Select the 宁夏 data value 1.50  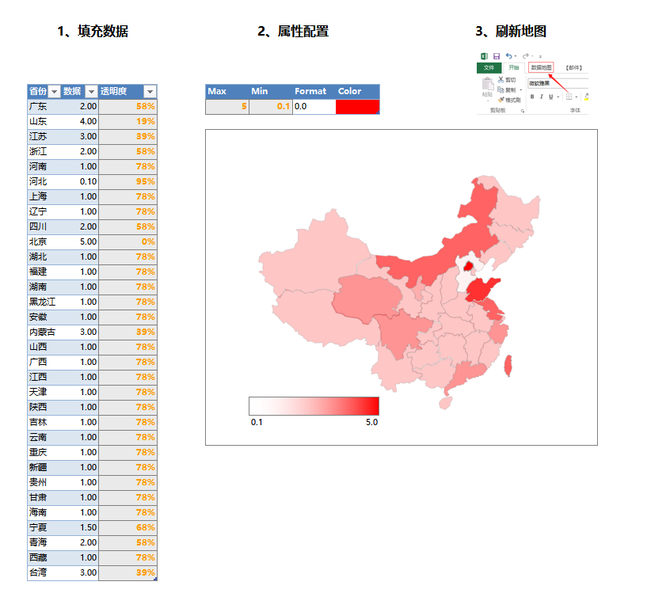coord(80,527)
